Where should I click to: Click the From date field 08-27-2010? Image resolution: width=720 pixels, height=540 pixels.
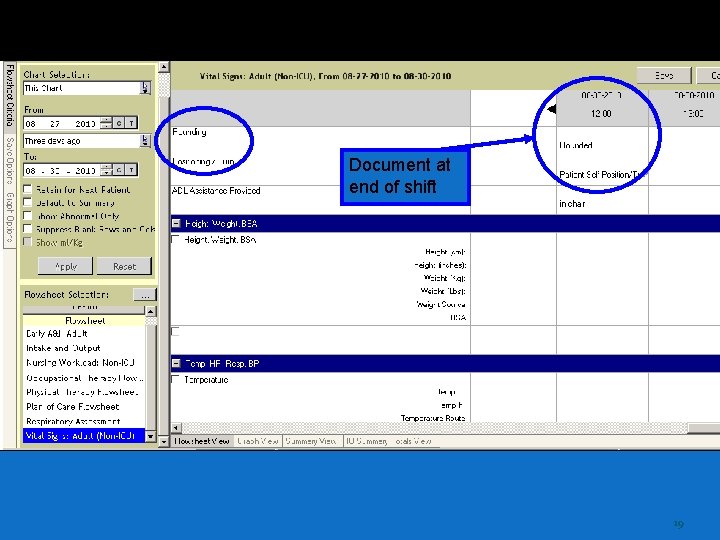[x=62, y=124]
